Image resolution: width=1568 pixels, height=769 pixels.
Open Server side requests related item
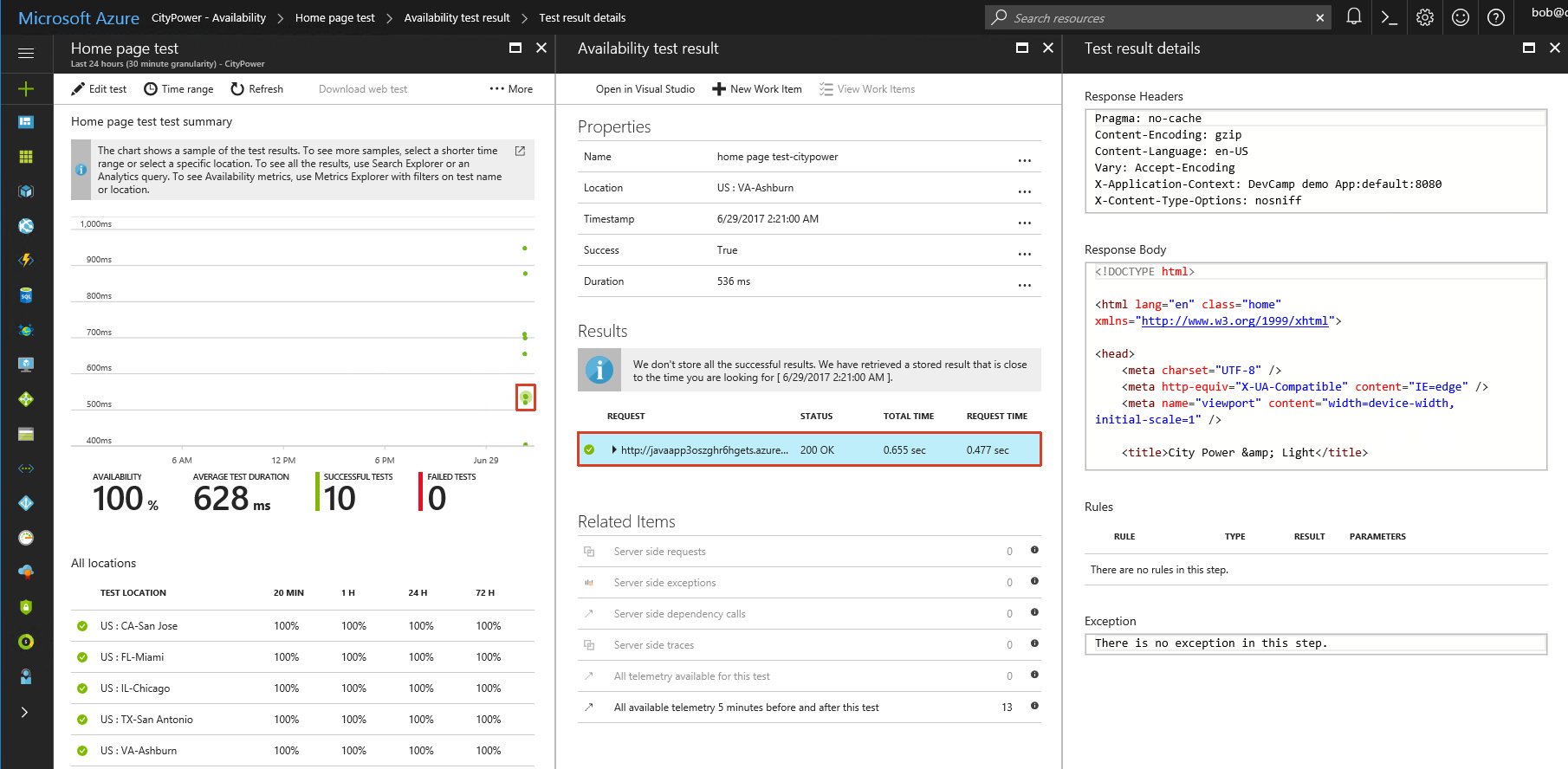click(809, 551)
